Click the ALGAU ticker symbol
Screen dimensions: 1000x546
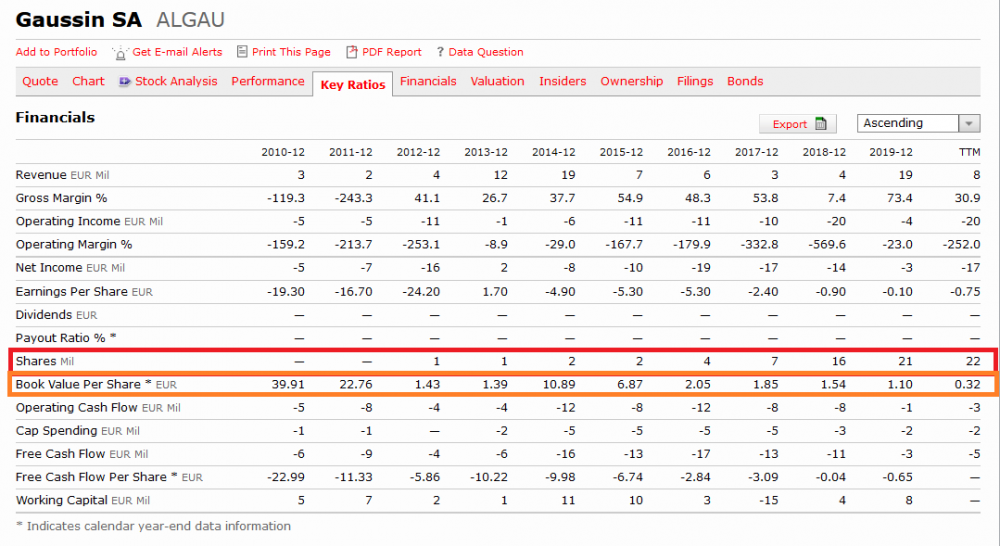(190, 20)
